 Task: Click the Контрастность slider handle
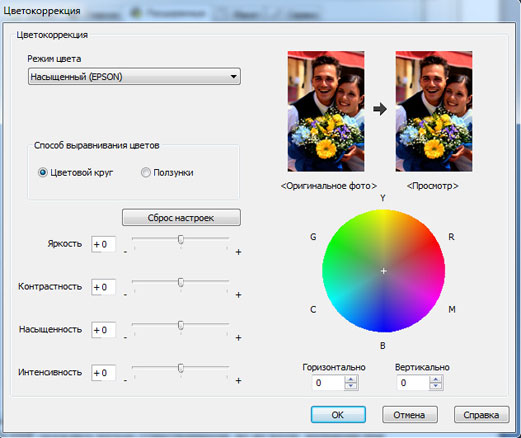[181, 282]
